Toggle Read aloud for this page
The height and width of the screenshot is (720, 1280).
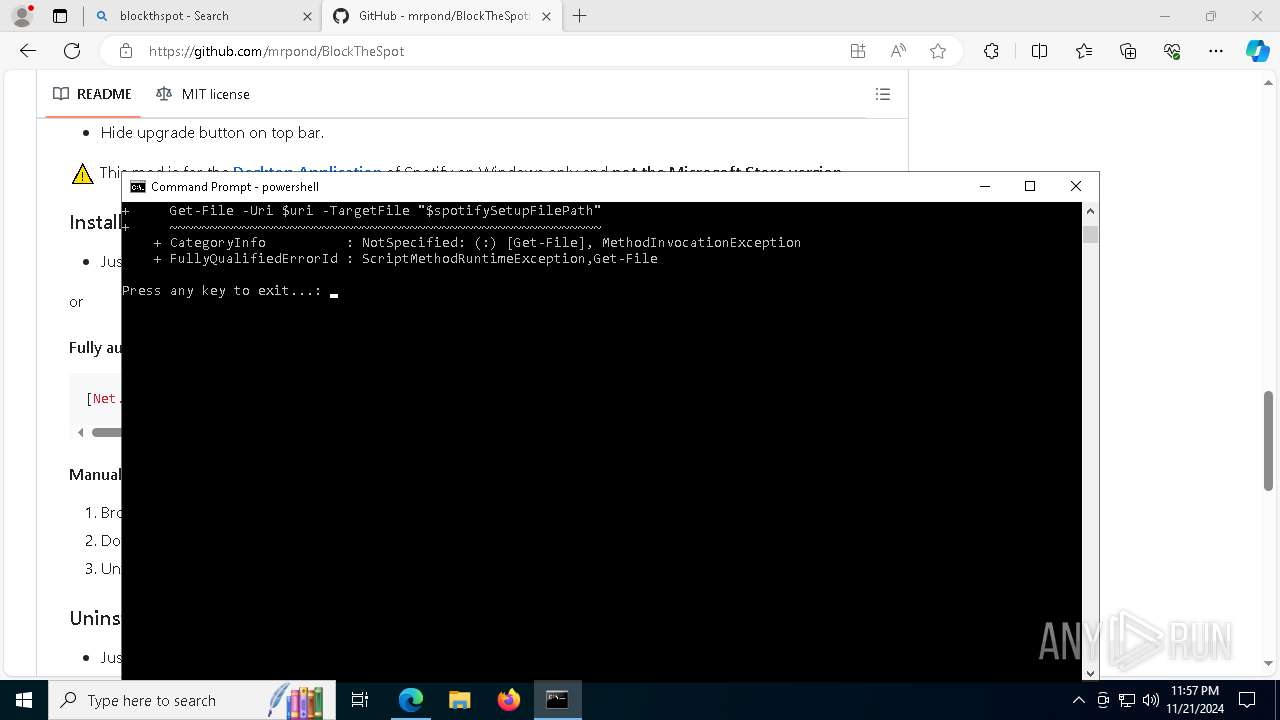click(898, 51)
